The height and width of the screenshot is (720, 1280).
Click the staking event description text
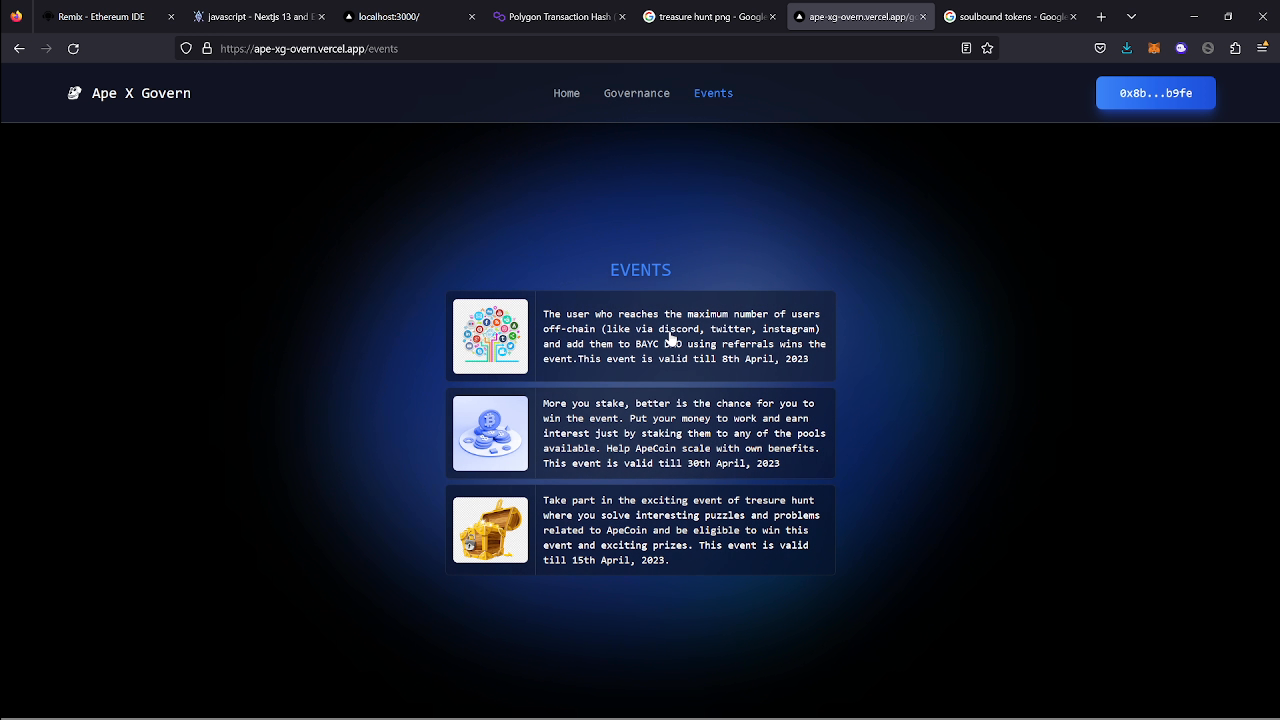click(684, 433)
